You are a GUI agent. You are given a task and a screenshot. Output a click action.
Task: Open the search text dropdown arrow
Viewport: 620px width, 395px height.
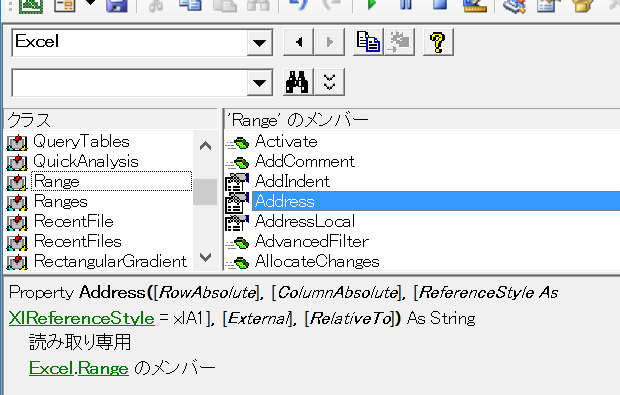260,83
